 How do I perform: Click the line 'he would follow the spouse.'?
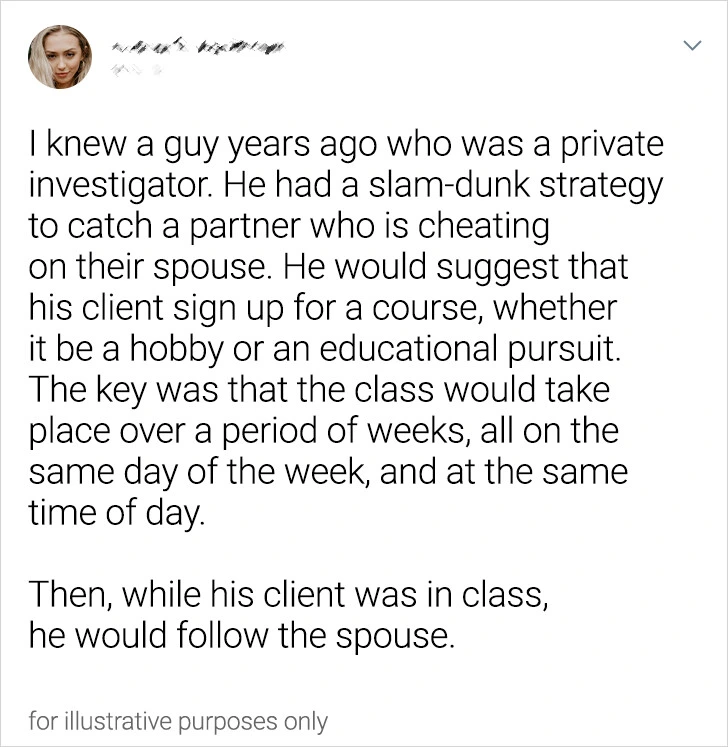[x=242, y=636]
